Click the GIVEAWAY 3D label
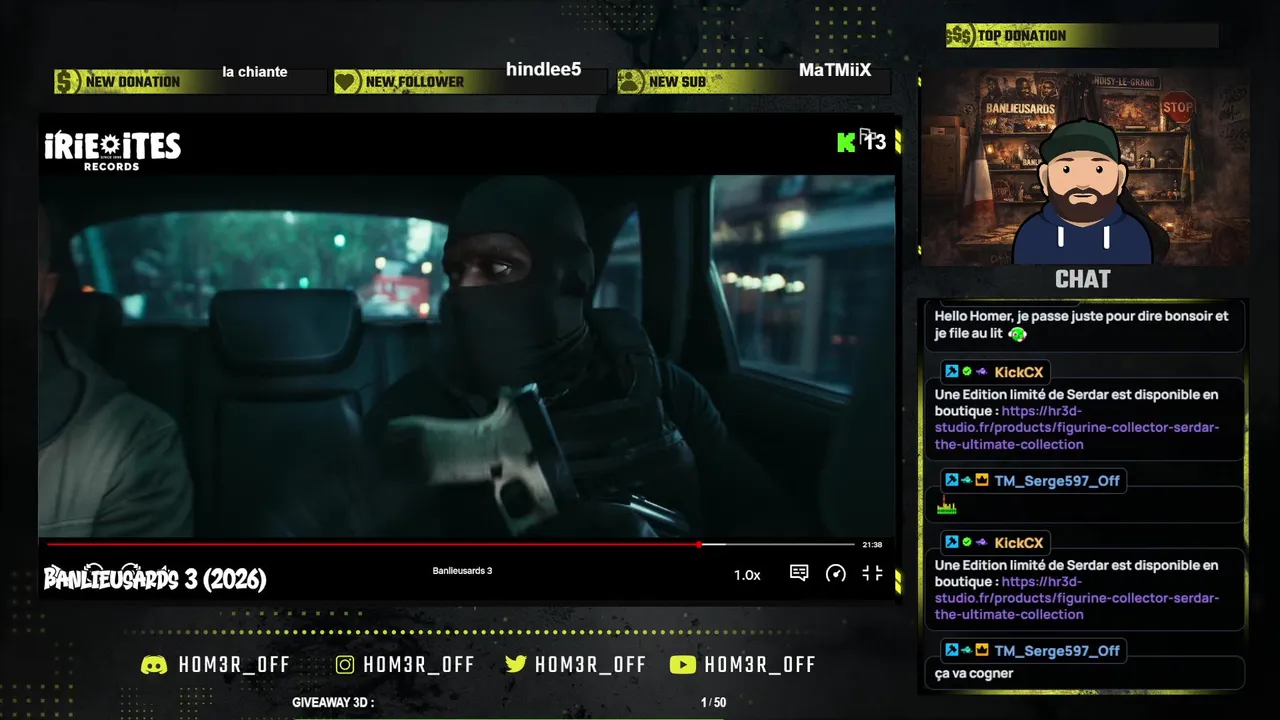1280x720 pixels. click(x=333, y=703)
